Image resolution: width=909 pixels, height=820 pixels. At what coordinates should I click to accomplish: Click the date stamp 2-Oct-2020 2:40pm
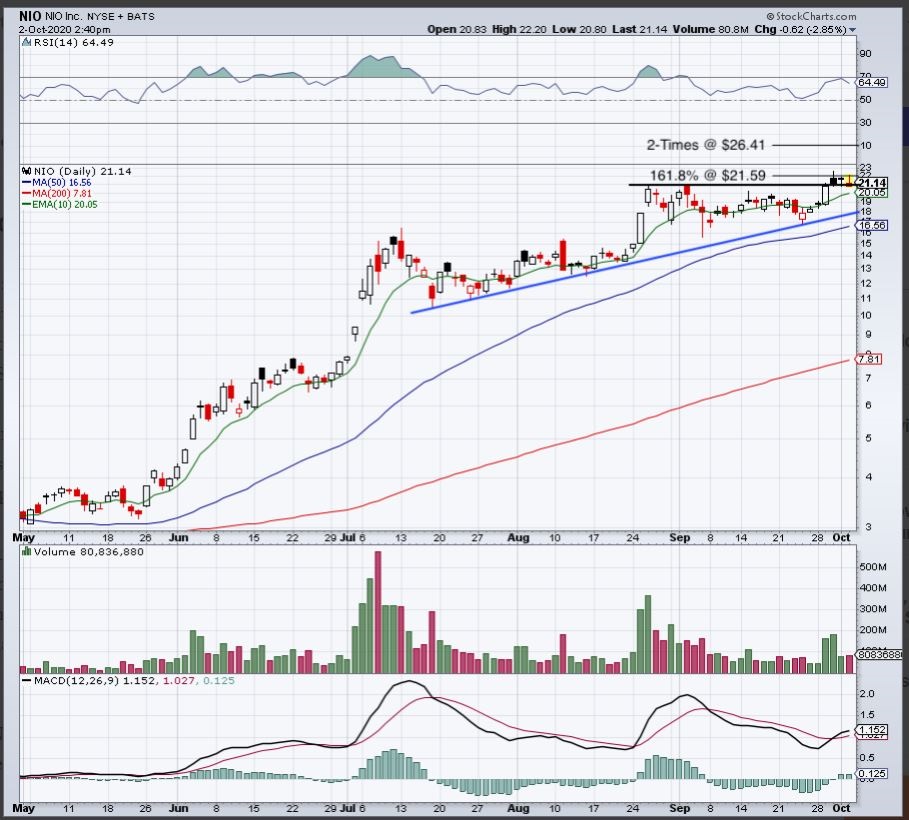coord(64,30)
